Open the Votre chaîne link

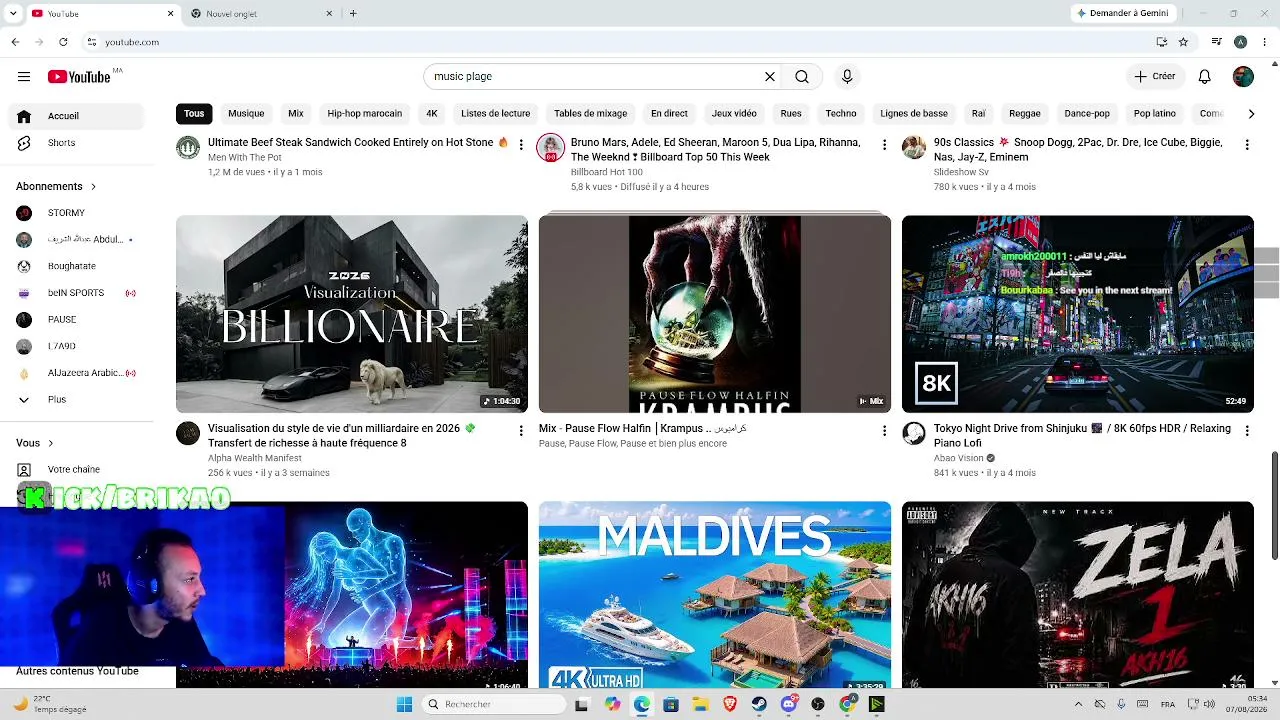coord(76,470)
